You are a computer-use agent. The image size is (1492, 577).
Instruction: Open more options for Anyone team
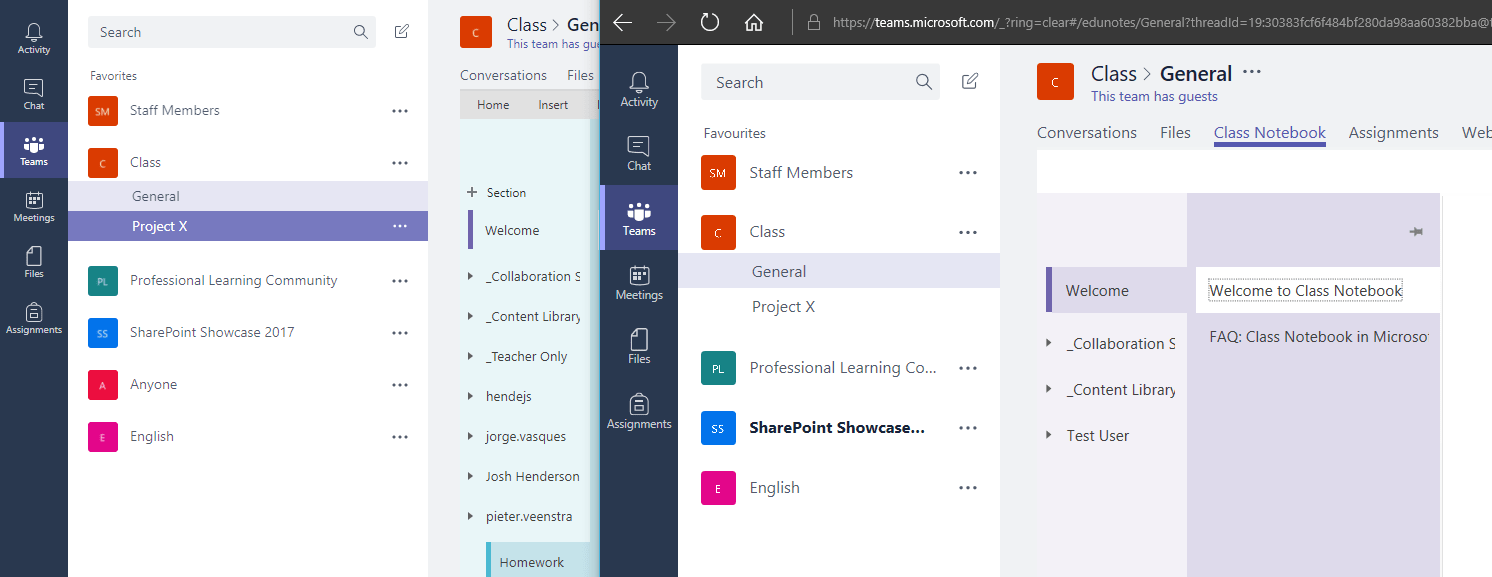400,385
